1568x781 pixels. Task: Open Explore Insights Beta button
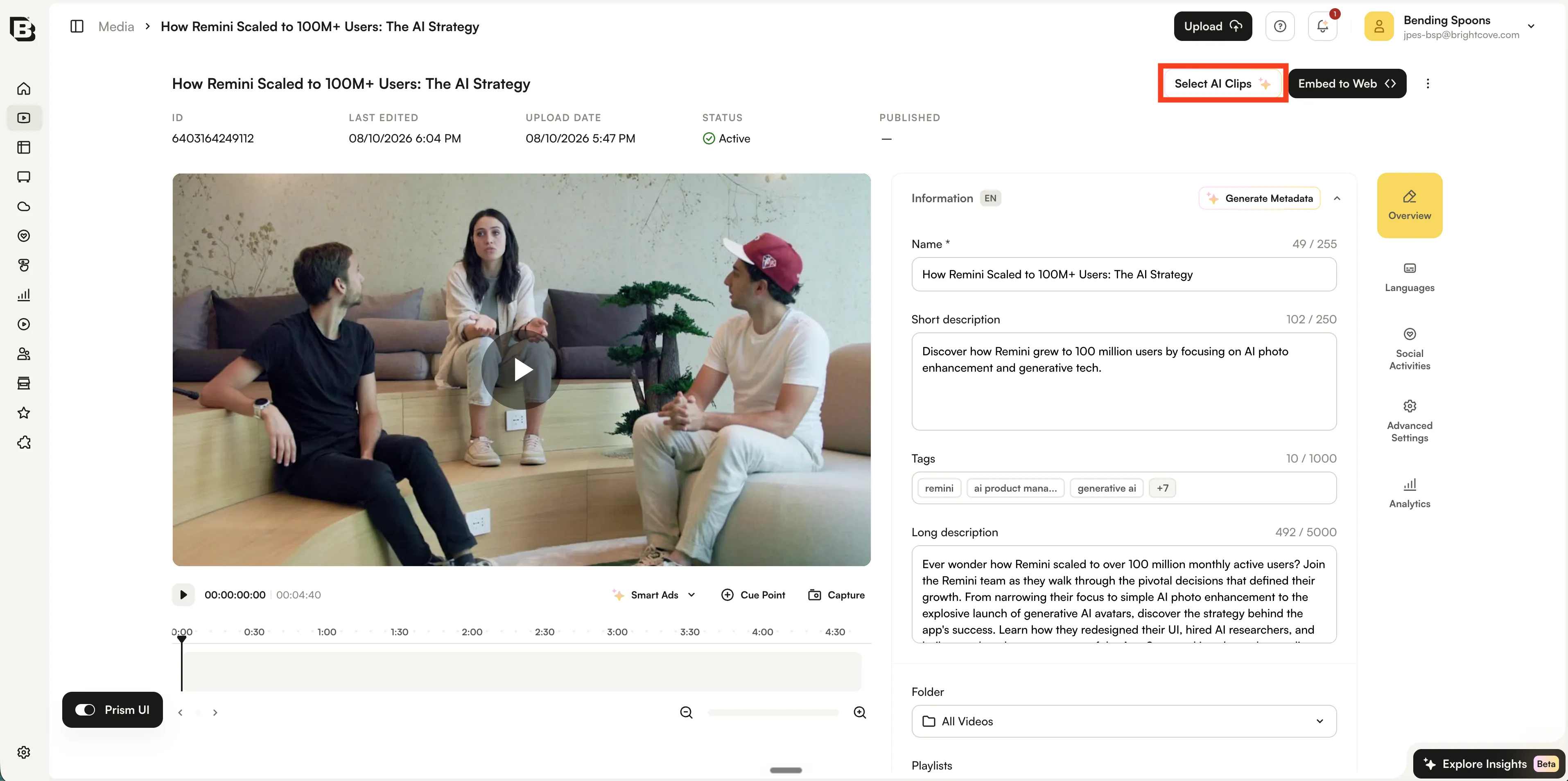1488,764
